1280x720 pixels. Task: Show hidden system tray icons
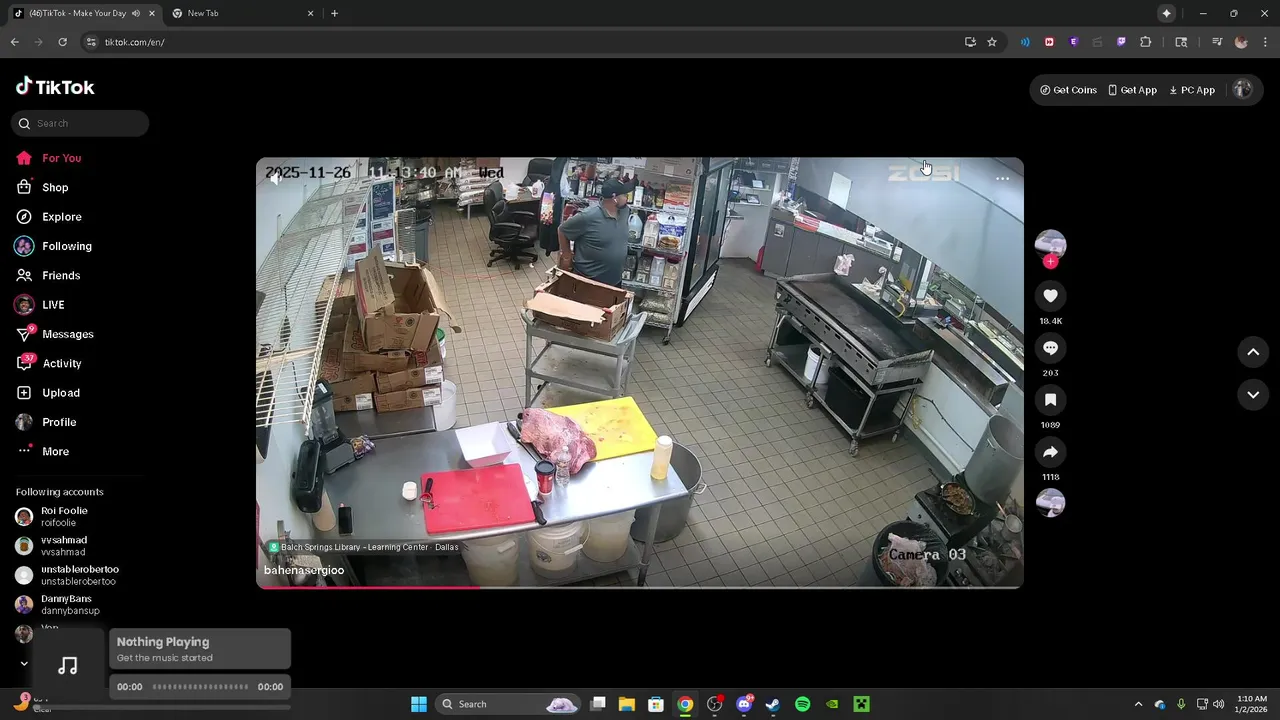point(1138,704)
